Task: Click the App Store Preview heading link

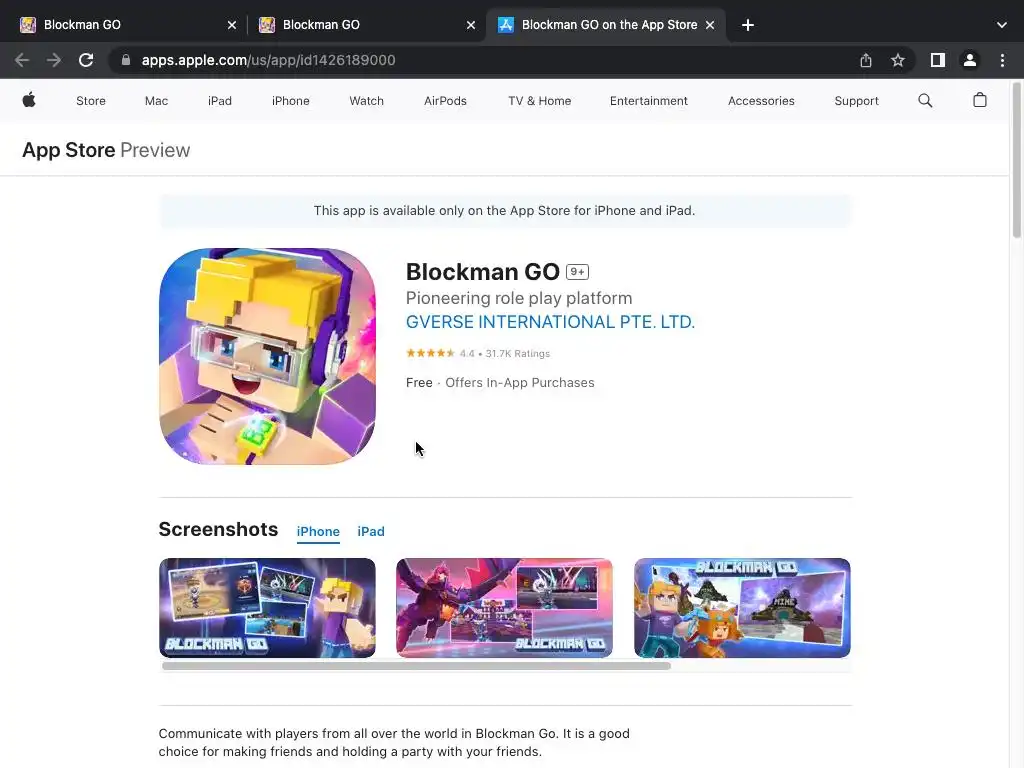Action: [x=106, y=150]
